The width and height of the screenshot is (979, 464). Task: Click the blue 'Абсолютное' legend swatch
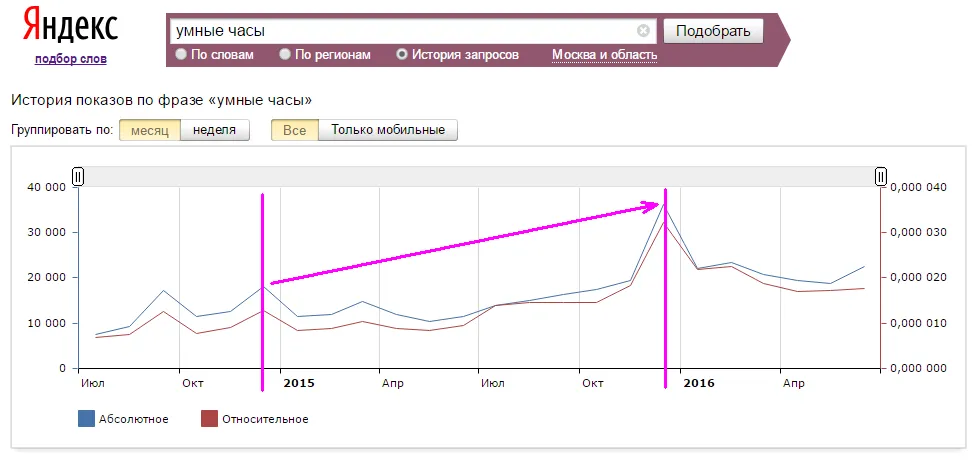coord(86,419)
